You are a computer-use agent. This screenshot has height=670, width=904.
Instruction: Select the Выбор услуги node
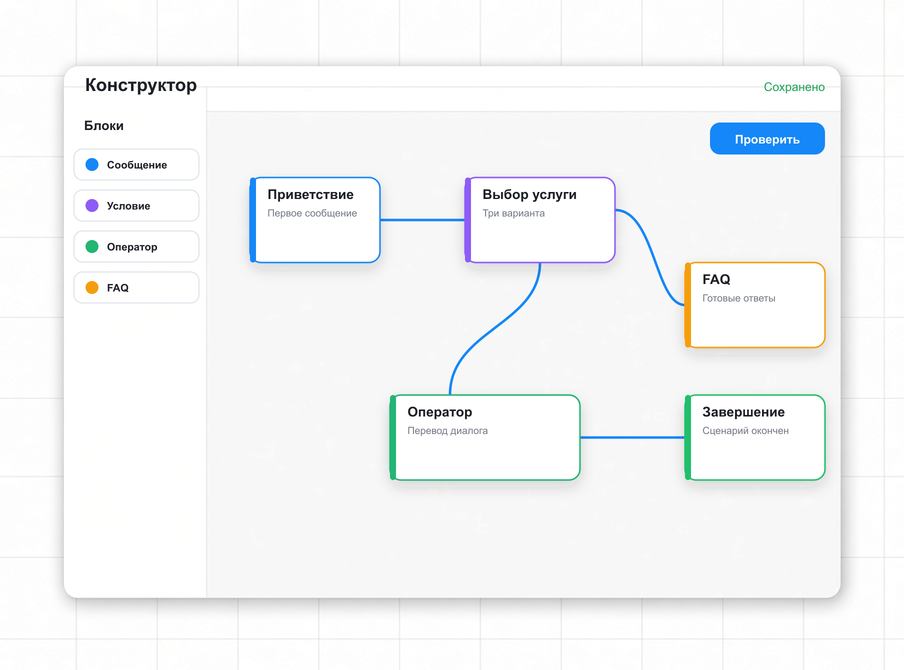click(x=540, y=220)
